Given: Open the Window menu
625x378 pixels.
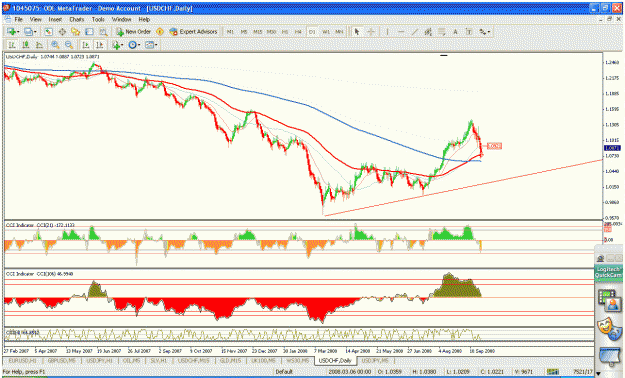Looking at the screenshot, I should 122,19.
